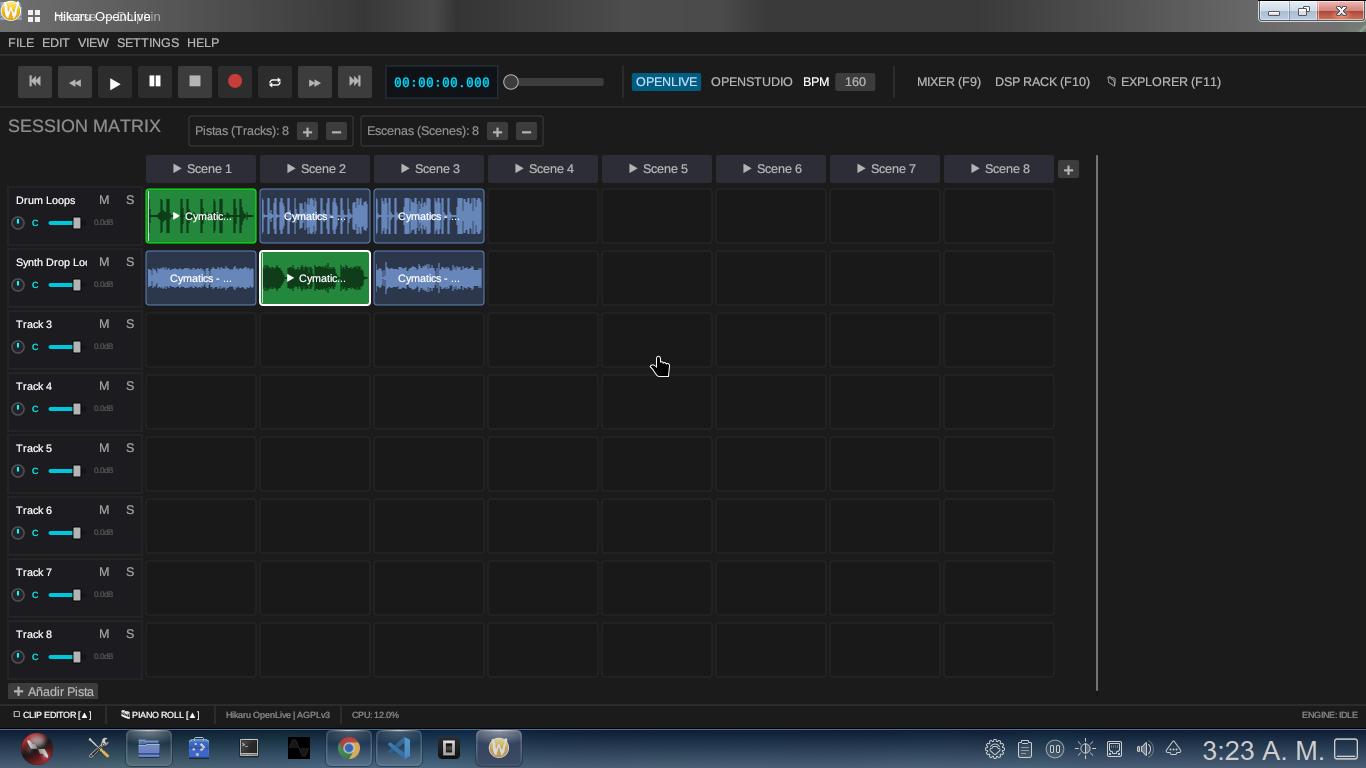This screenshot has height=768, width=1366.
Task: Click the transport position slider next to timecode
Action: click(x=554, y=82)
